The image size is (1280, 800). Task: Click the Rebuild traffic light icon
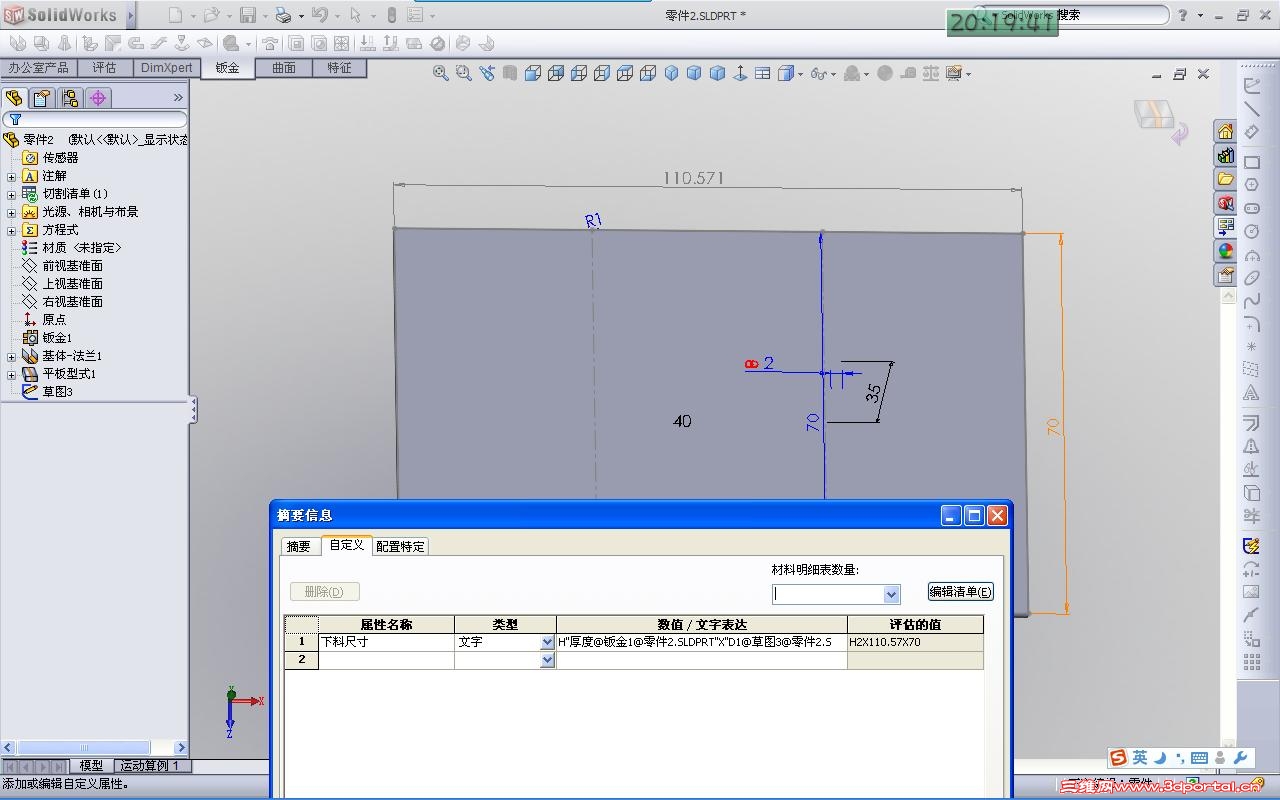coord(392,15)
